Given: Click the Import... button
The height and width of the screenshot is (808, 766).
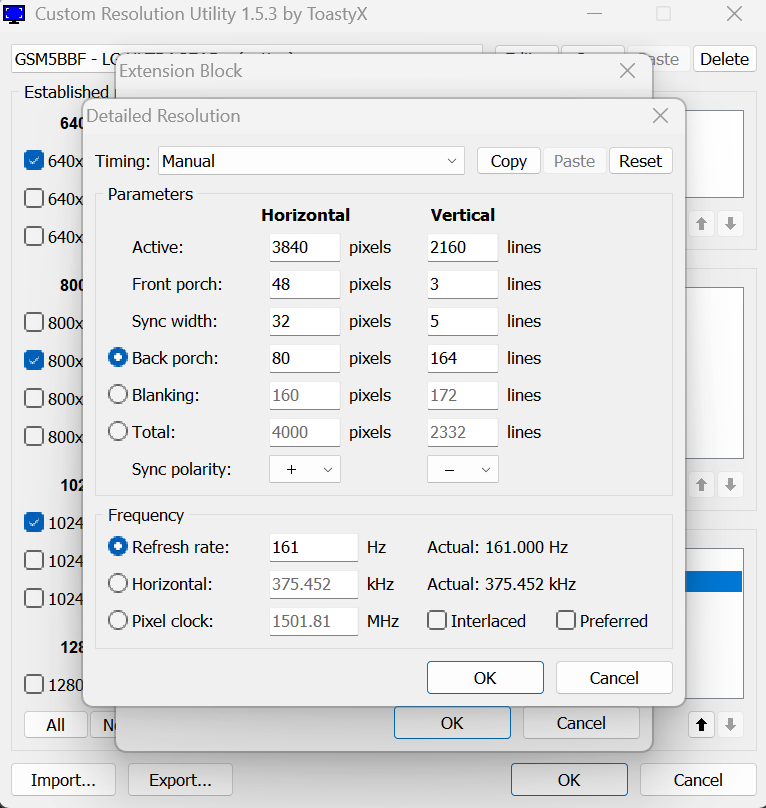Looking at the screenshot, I should 63,780.
